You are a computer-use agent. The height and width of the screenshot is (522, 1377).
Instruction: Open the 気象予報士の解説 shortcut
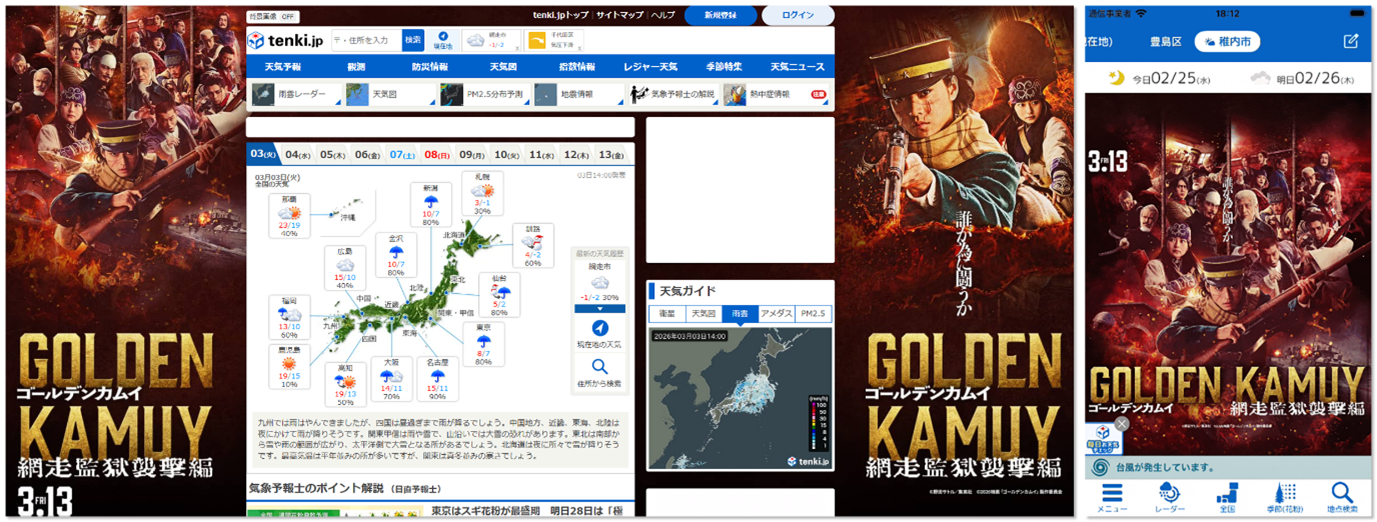673,94
